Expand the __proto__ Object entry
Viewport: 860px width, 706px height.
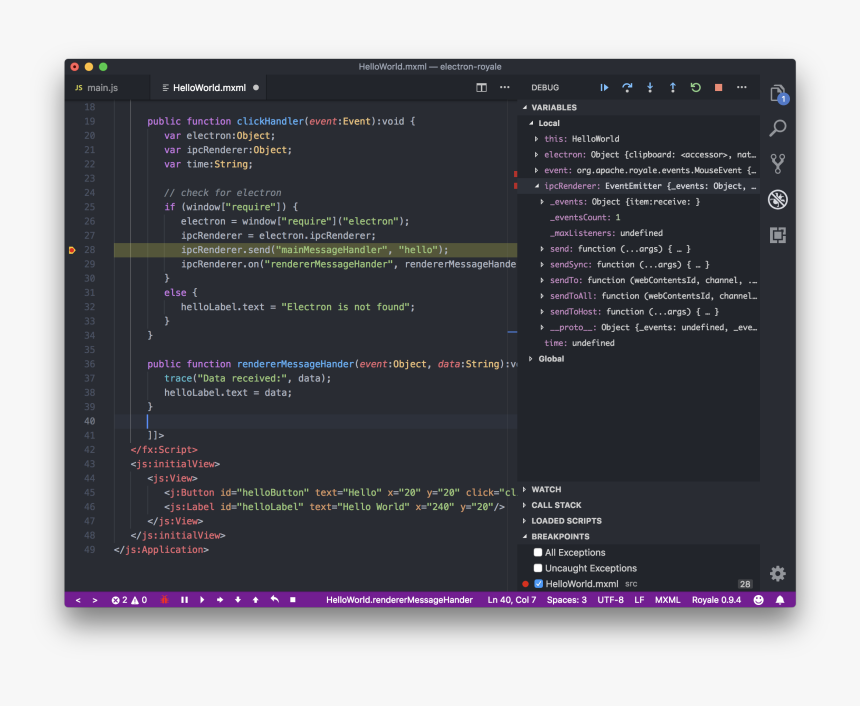point(542,327)
